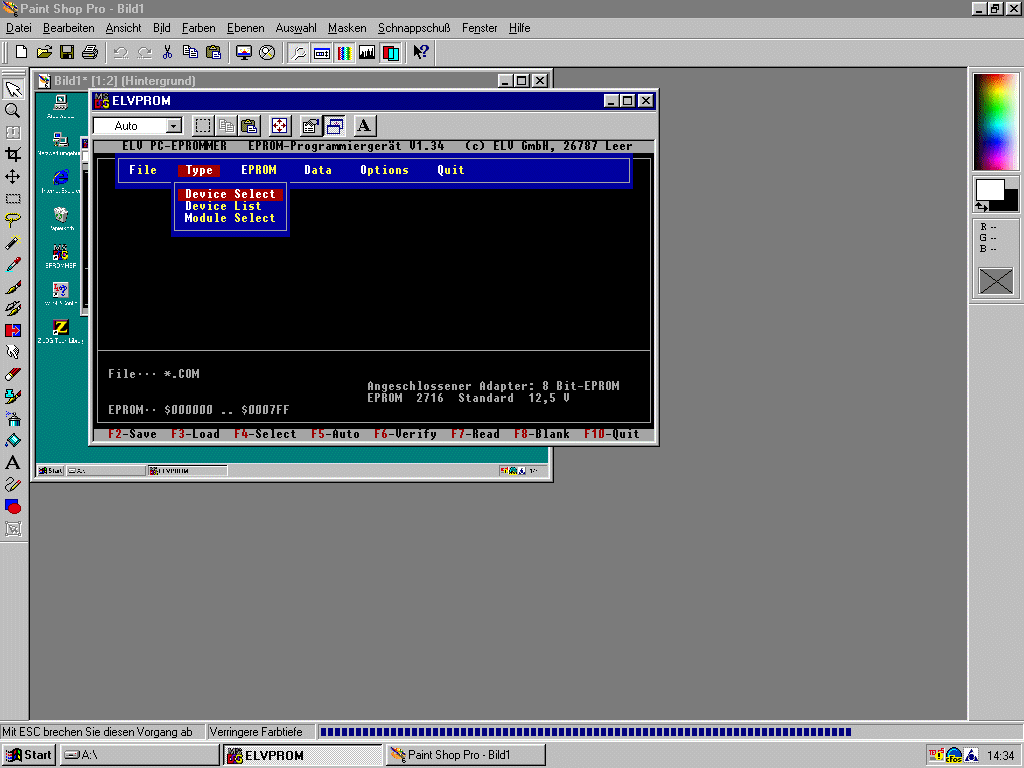Viewport: 1024px width, 768px height.
Task: Select the Magic Wand tool
Action: click(13, 242)
